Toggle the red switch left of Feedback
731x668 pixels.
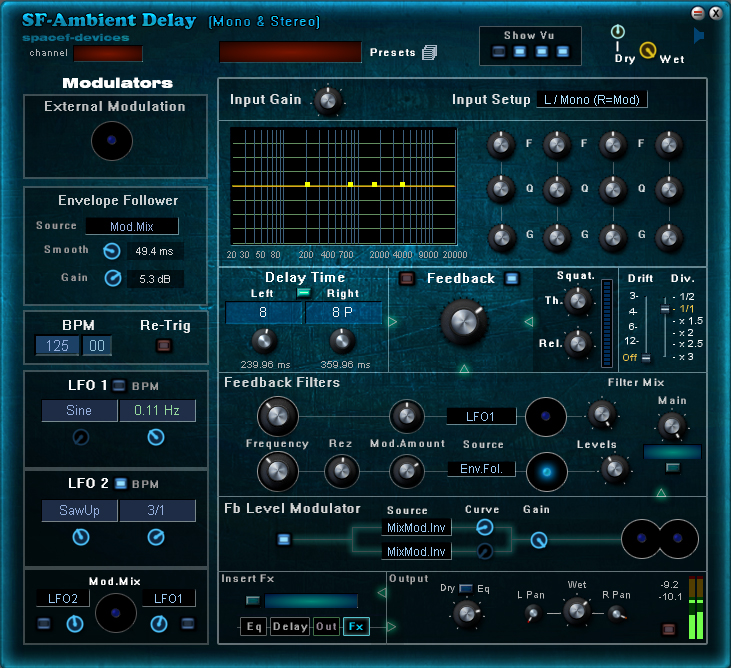pyautogui.click(x=407, y=279)
